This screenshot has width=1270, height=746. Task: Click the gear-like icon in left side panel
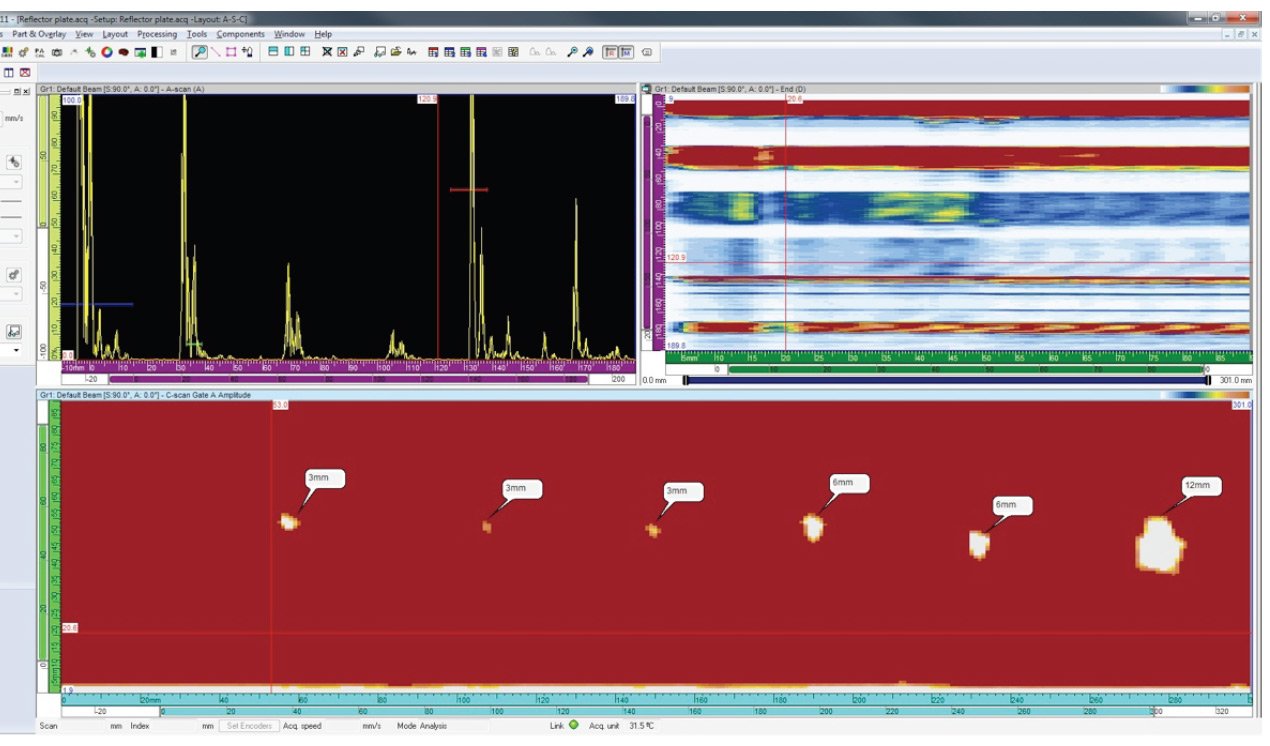[14, 274]
